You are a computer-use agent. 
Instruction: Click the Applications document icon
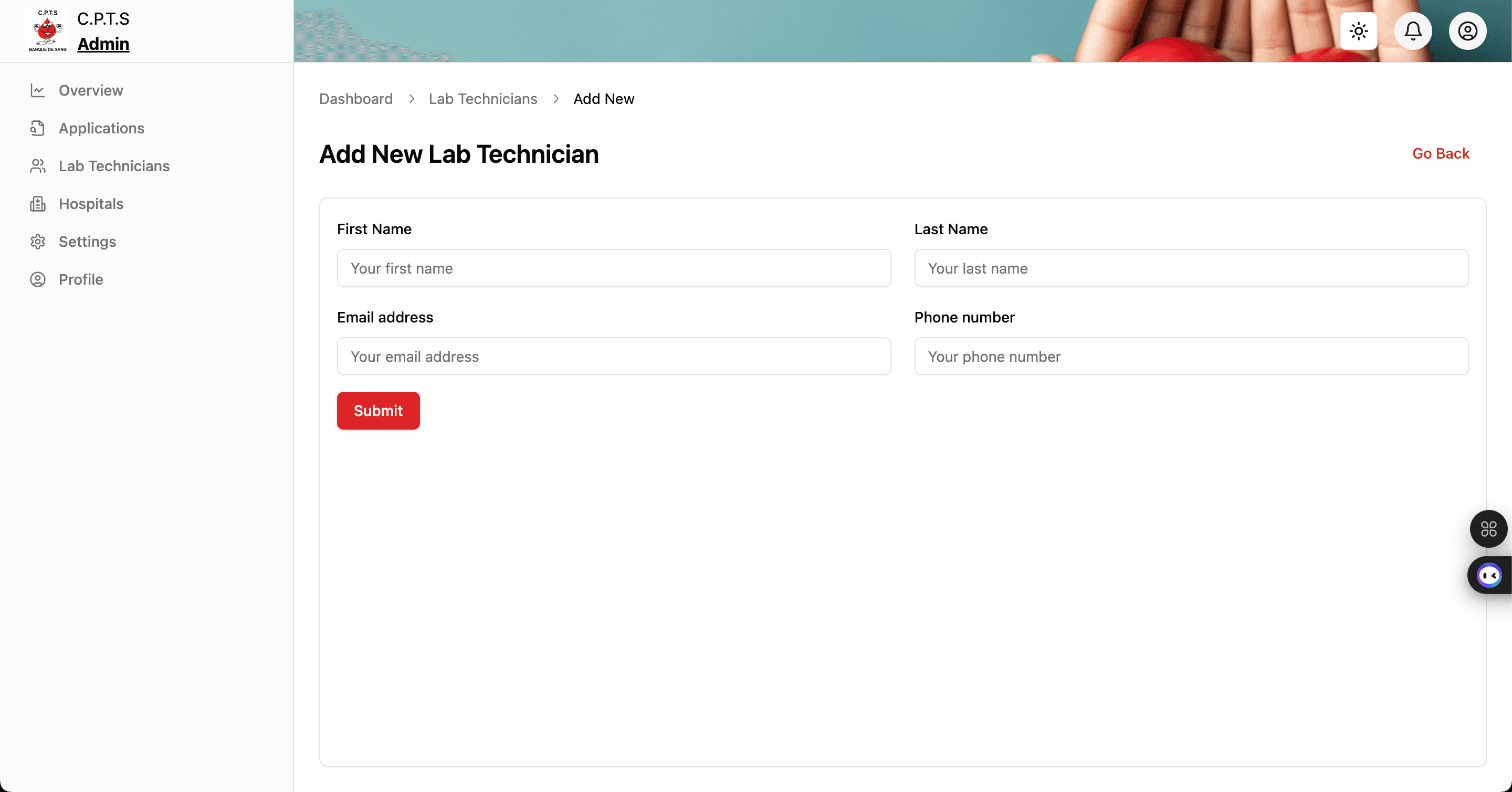tap(38, 128)
